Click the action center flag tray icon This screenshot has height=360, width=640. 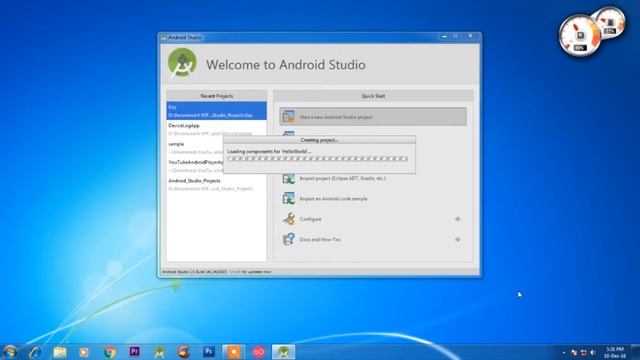[x=574, y=353]
